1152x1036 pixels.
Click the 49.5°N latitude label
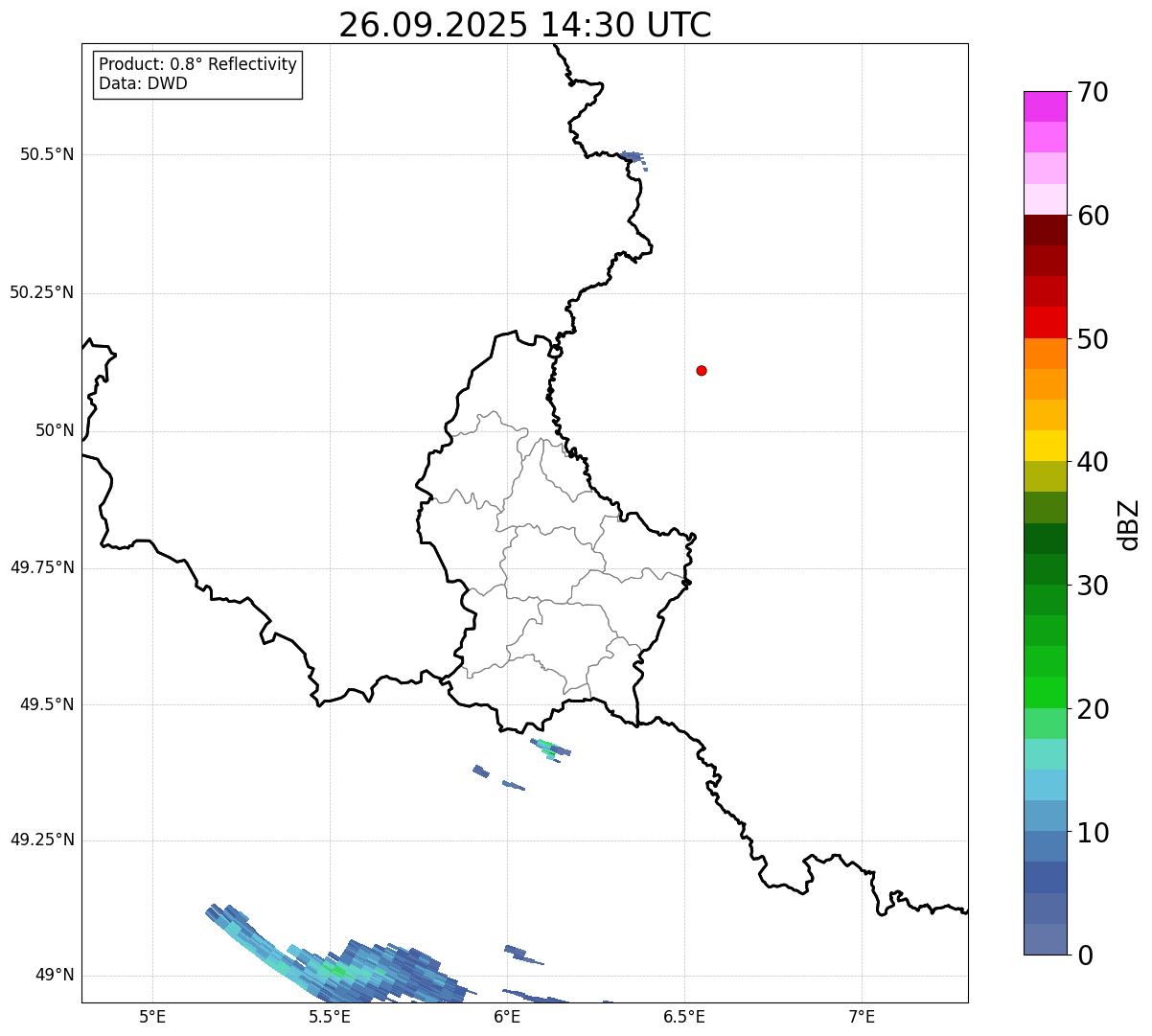47,704
